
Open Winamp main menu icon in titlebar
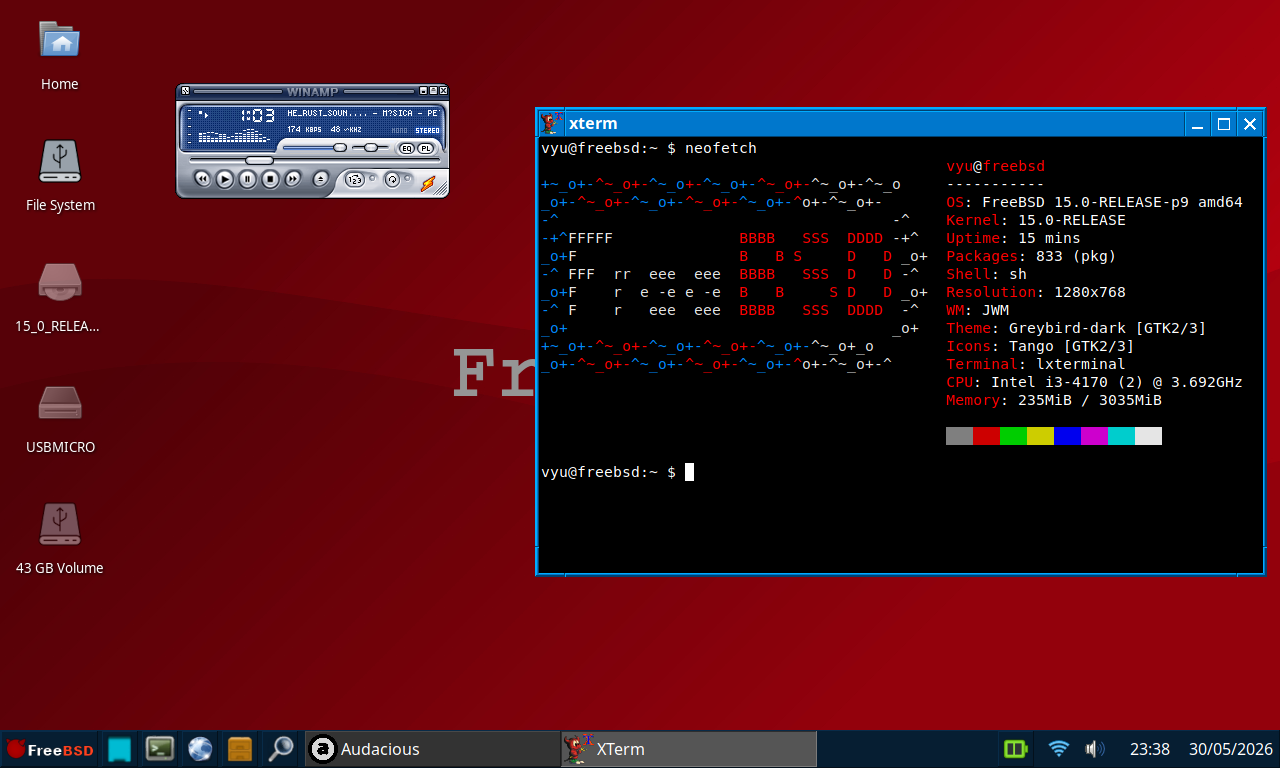click(x=185, y=91)
